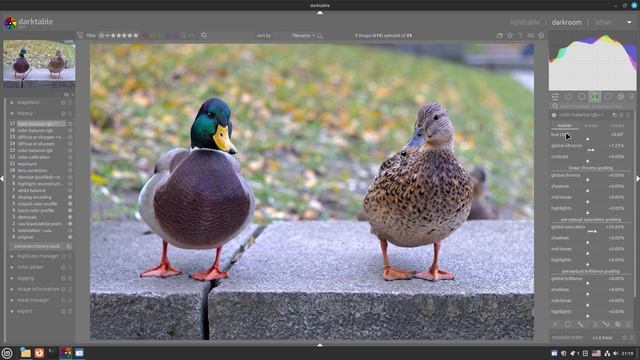Open the terminal from the taskbar

(x=53, y=353)
